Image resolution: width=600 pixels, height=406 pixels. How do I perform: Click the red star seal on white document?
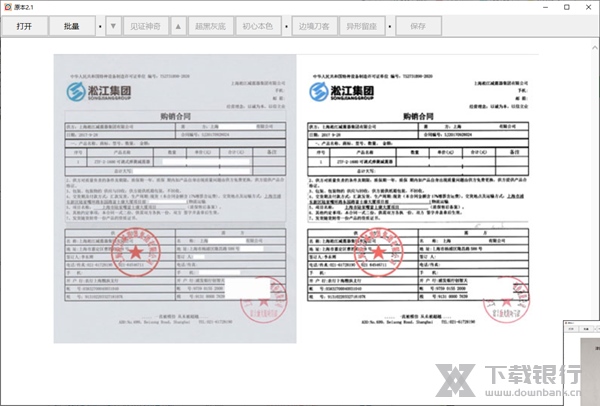378,252
